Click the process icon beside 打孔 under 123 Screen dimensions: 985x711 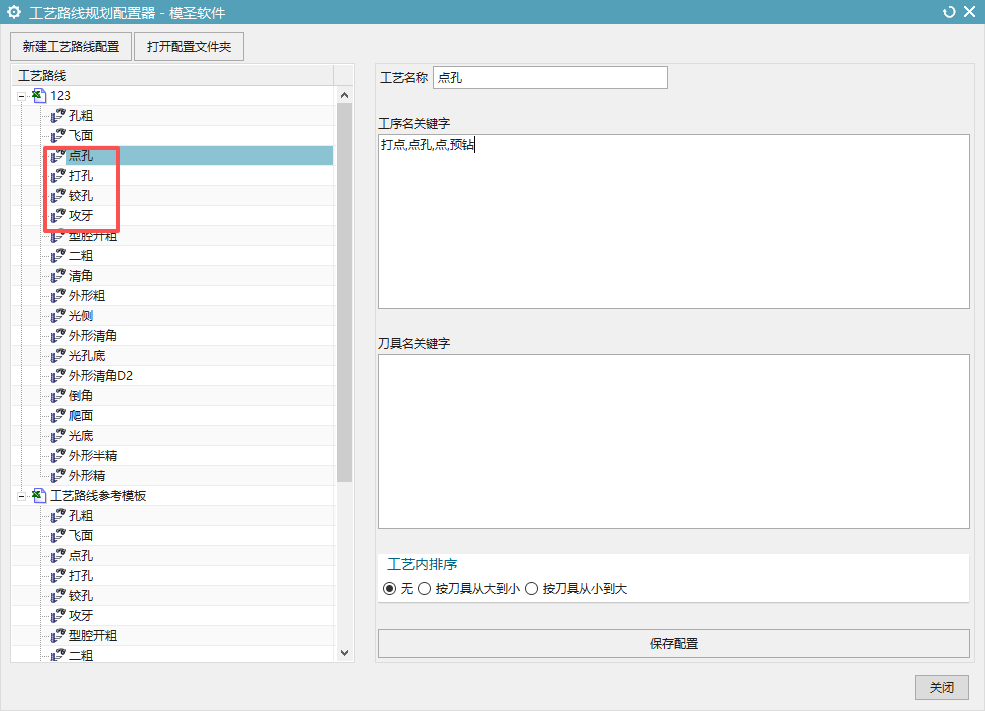coord(58,176)
